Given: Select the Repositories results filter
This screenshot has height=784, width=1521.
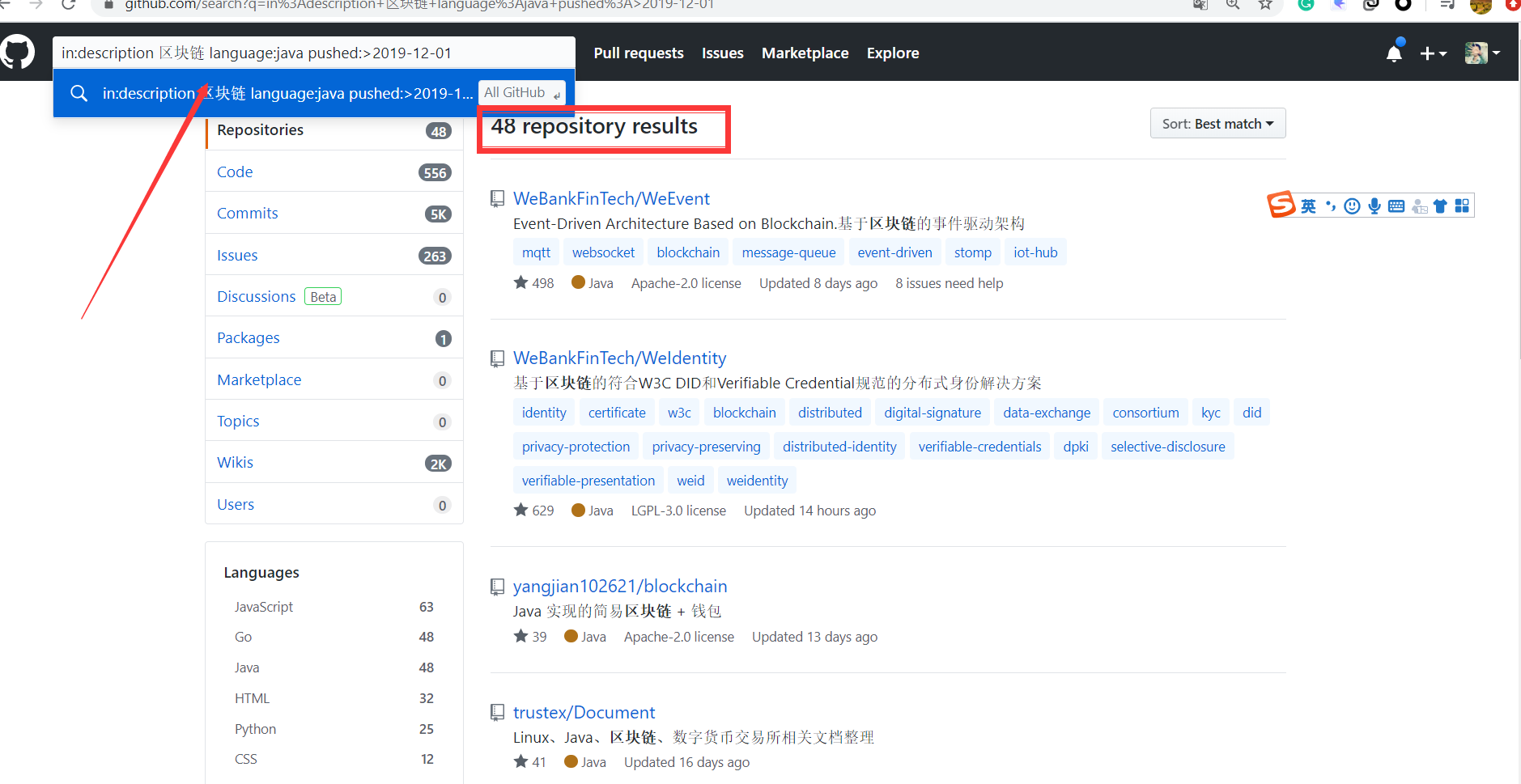Looking at the screenshot, I should [334, 130].
